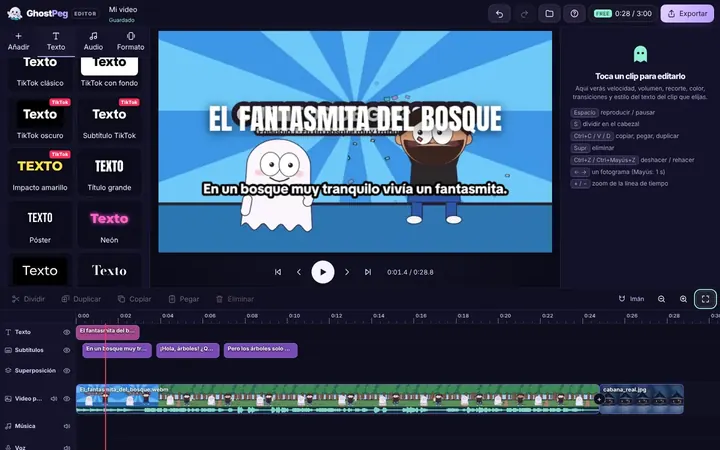Click the title text in the preview
Image resolution: width=720 pixels, height=450 pixels.
point(355,118)
